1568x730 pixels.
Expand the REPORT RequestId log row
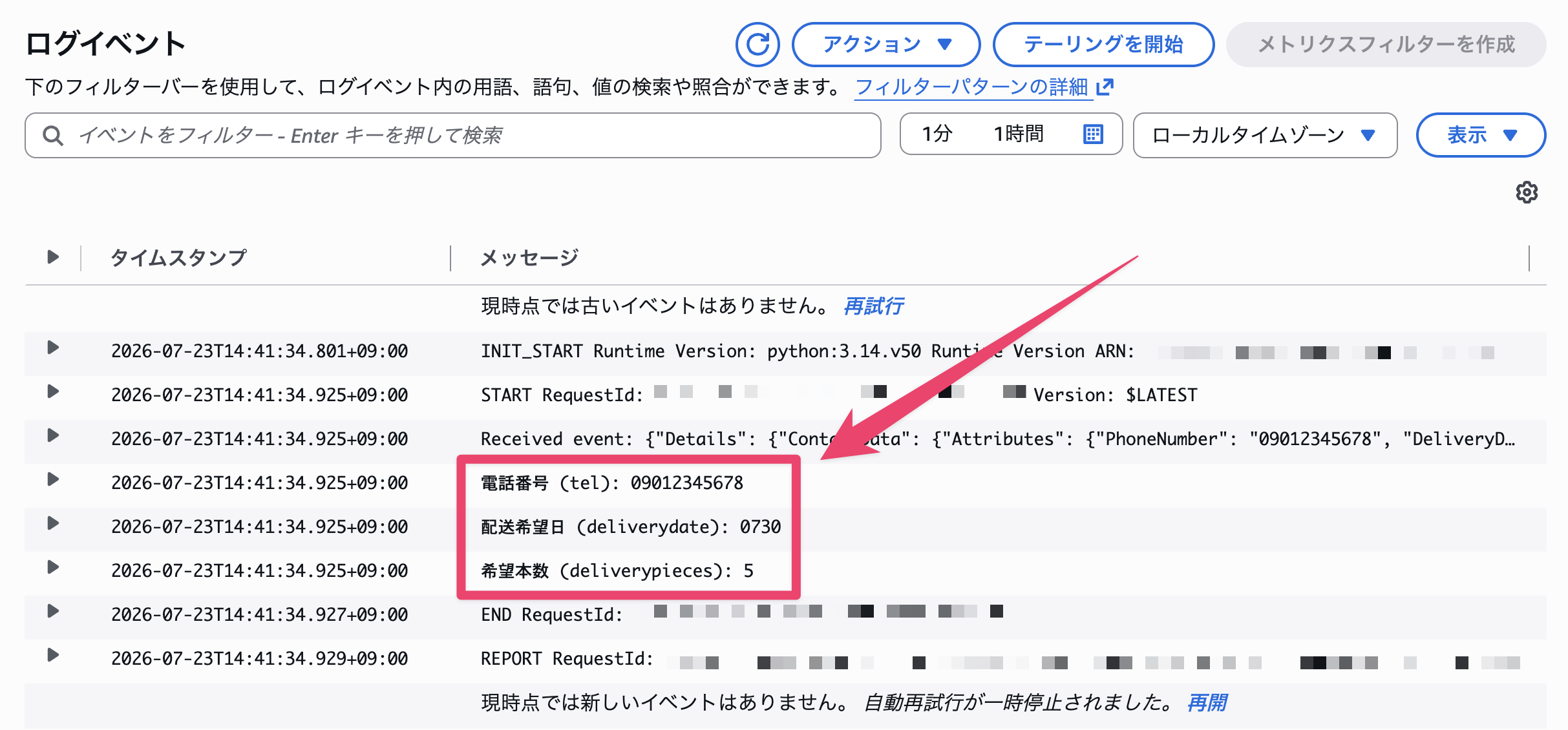53,656
